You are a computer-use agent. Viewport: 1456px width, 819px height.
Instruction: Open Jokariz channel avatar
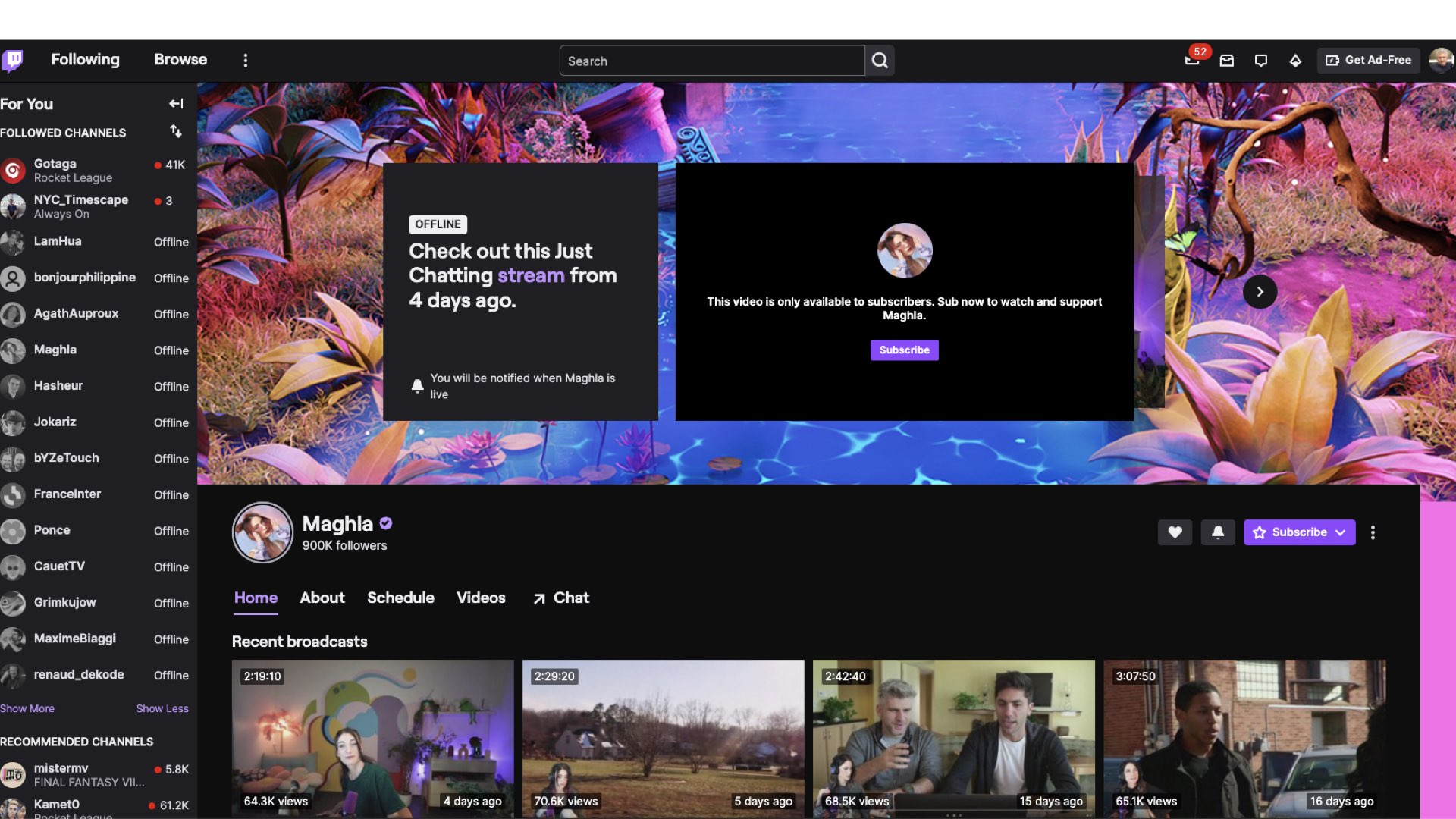pos(13,423)
